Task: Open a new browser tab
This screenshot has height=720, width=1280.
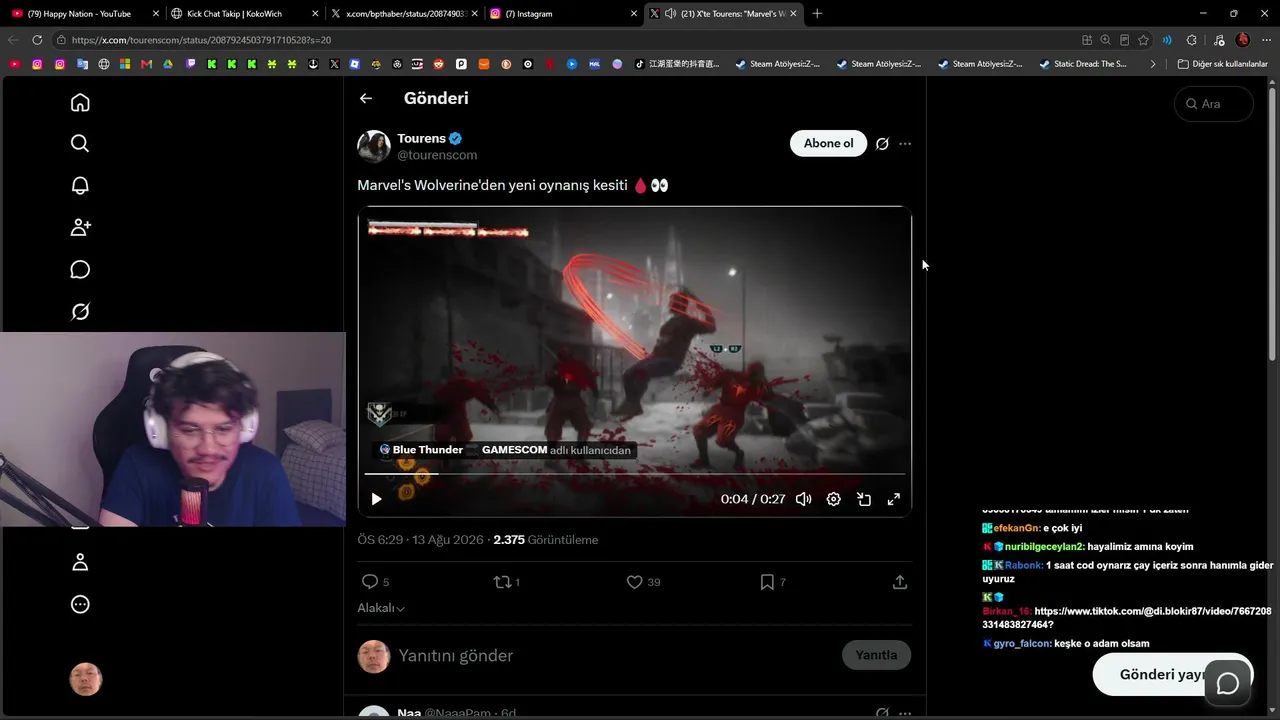Action: (817, 14)
